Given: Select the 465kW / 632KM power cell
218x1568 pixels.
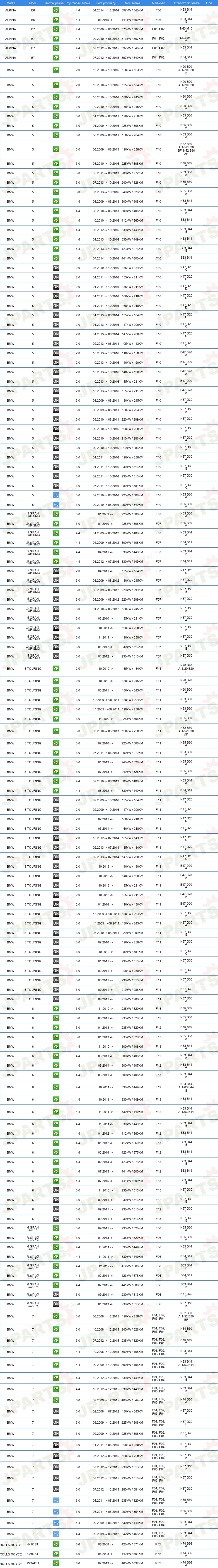Looking at the screenshot, I should [132, 1563].
